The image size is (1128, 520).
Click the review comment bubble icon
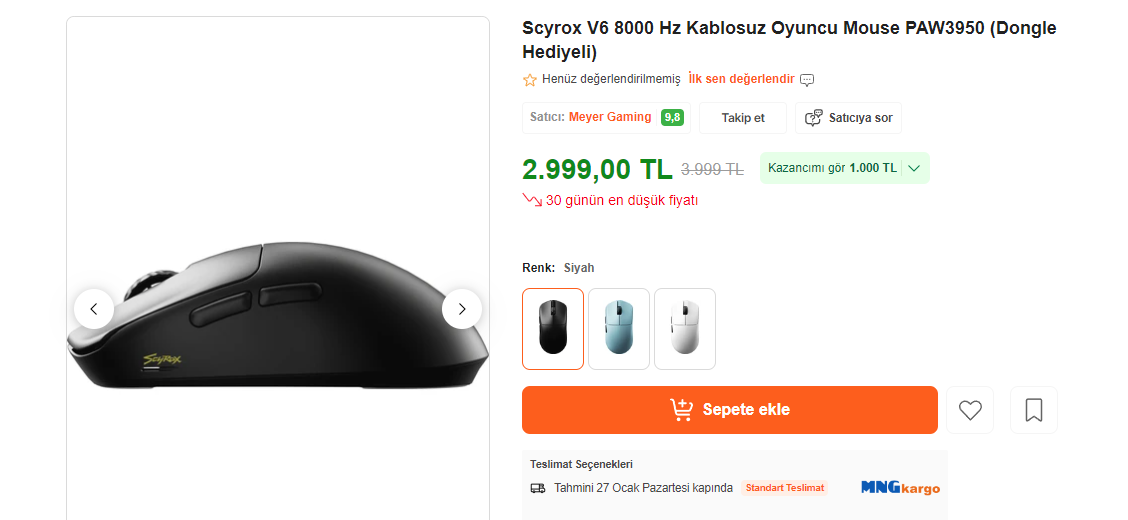tap(808, 80)
